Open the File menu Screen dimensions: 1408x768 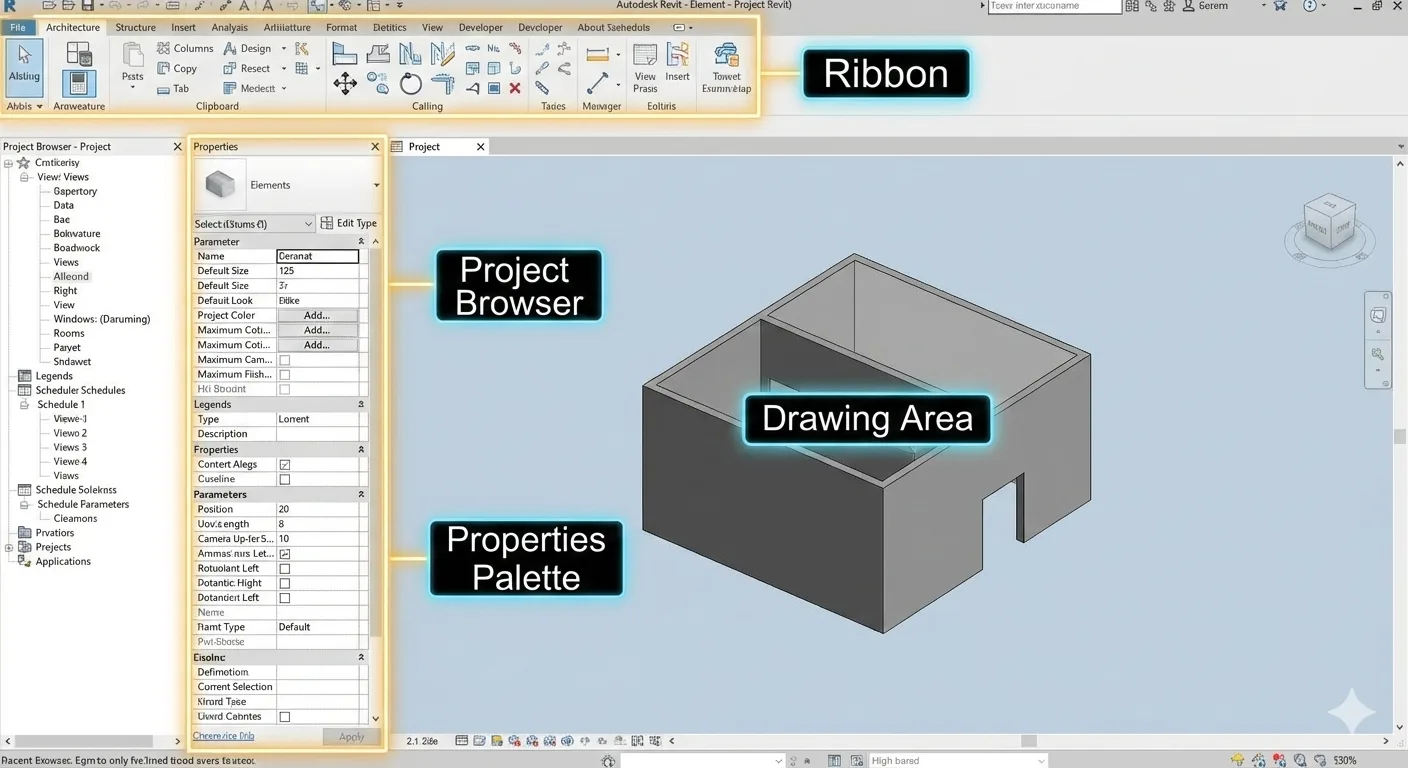18,28
